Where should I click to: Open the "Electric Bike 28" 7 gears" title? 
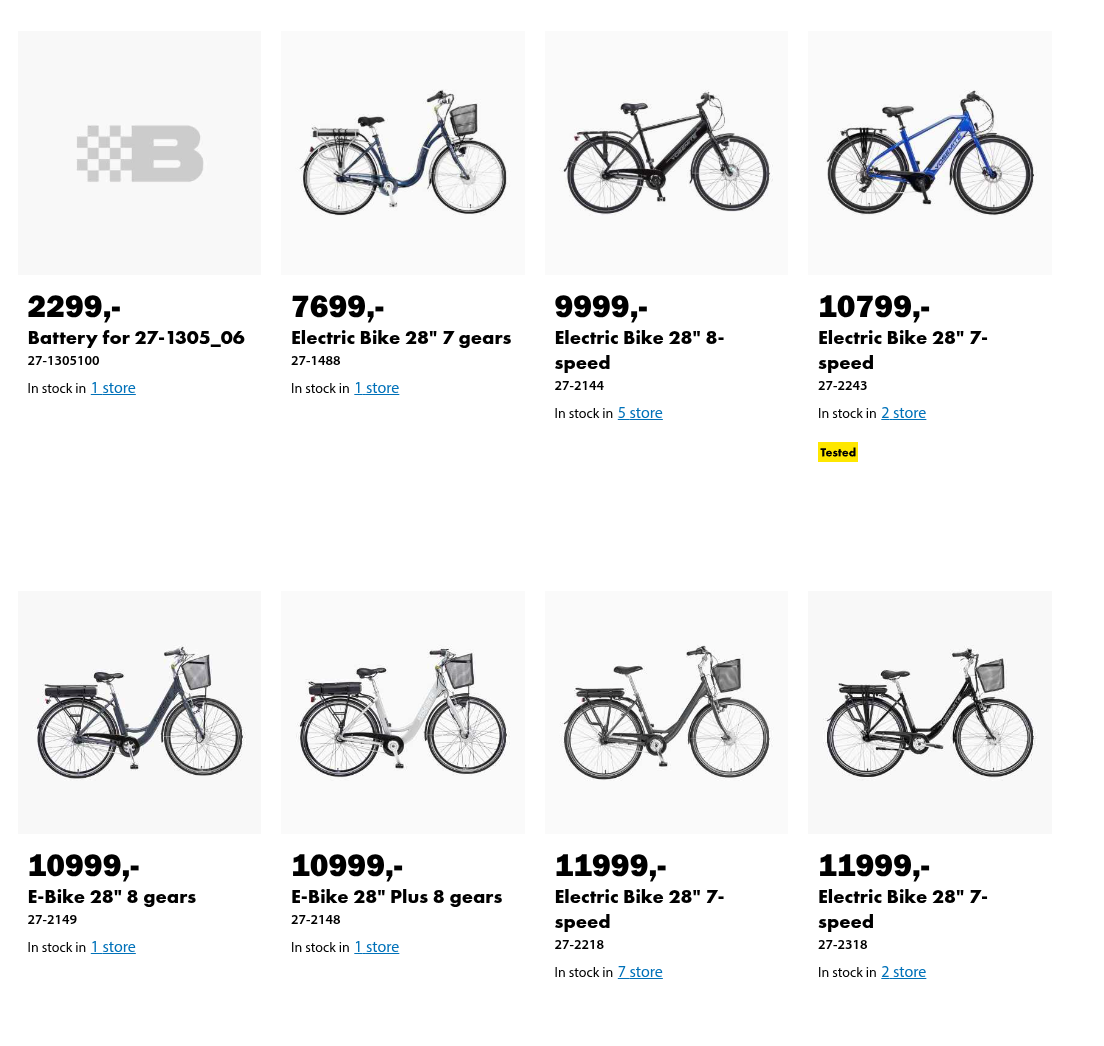401,338
